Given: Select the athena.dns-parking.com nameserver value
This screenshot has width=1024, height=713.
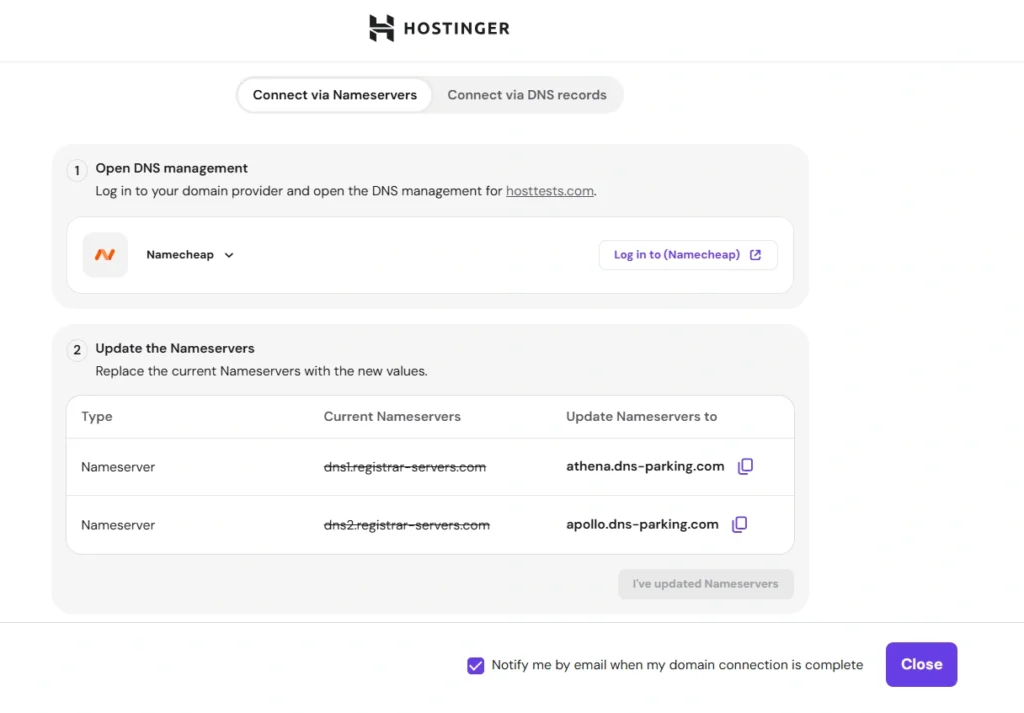Looking at the screenshot, I should click(645, 467).
